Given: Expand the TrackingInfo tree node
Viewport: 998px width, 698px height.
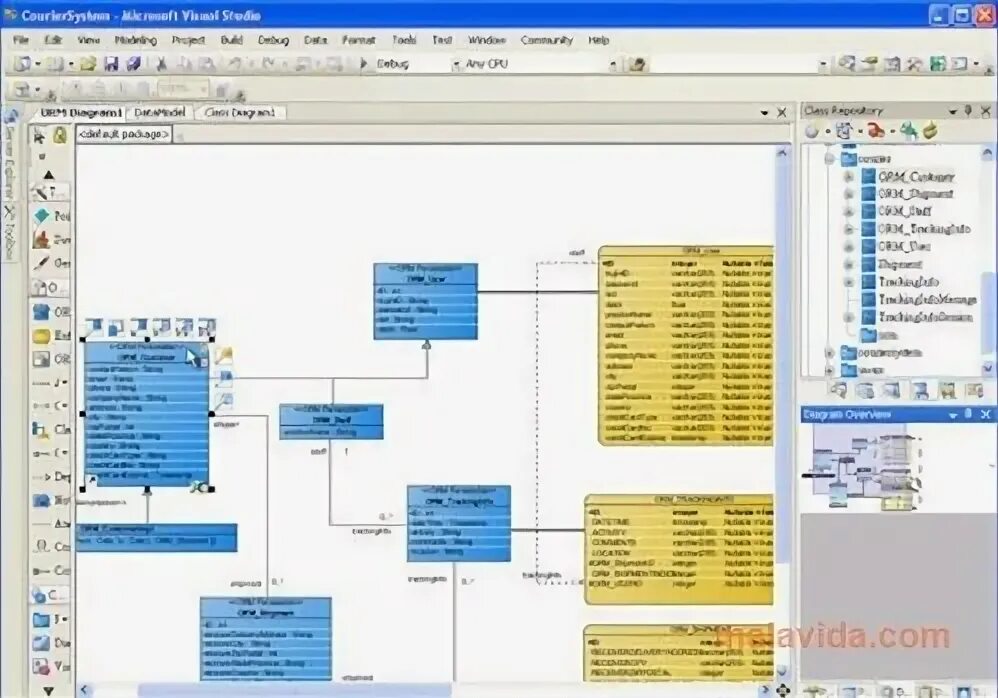Looking at the screenshot, I should tap(848, 281).
